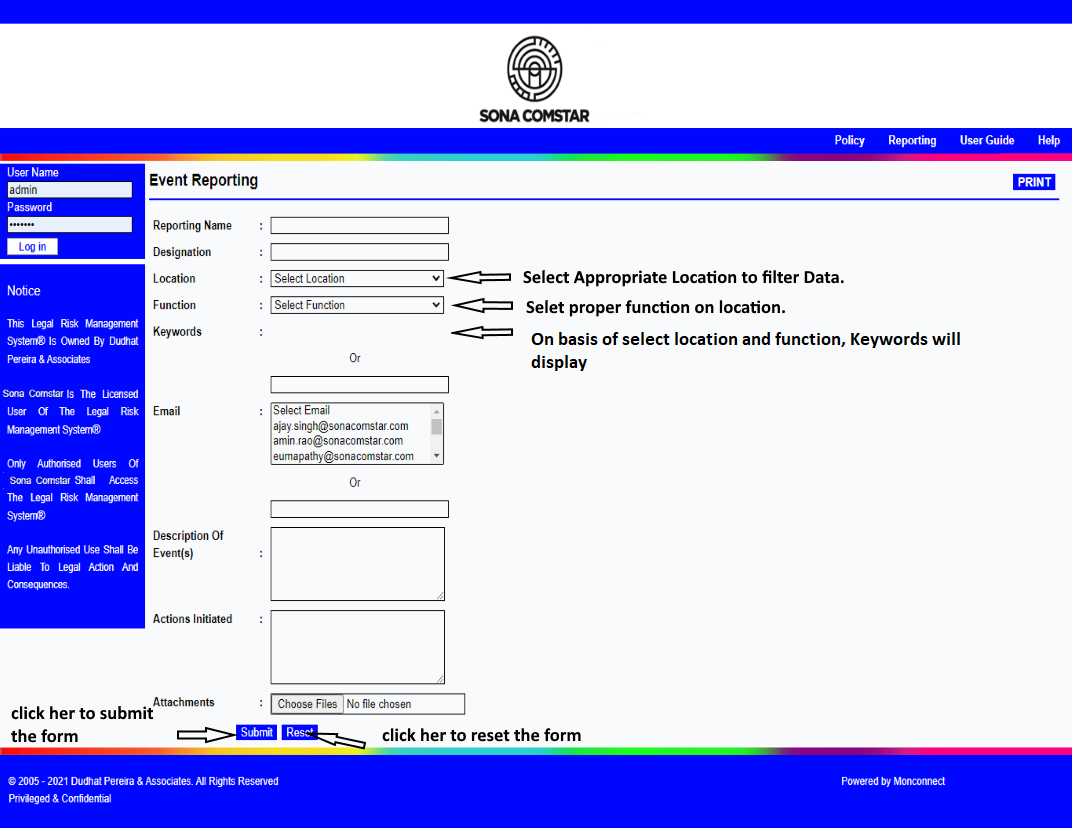Click the Log in button
Screen dimensions: 1072x830
click(x=32, y=247)
